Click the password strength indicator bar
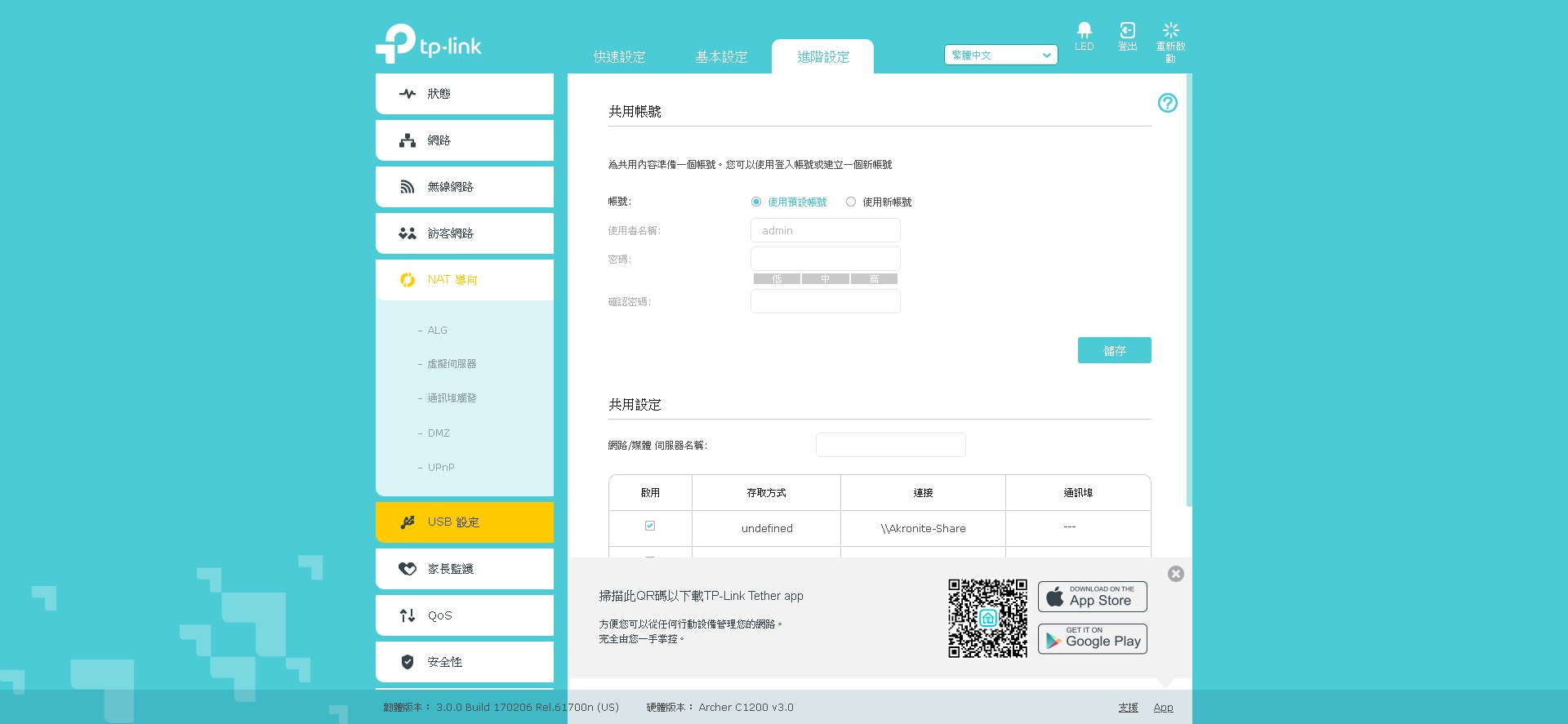The image size is (1568, 724). tap(825, 279)
